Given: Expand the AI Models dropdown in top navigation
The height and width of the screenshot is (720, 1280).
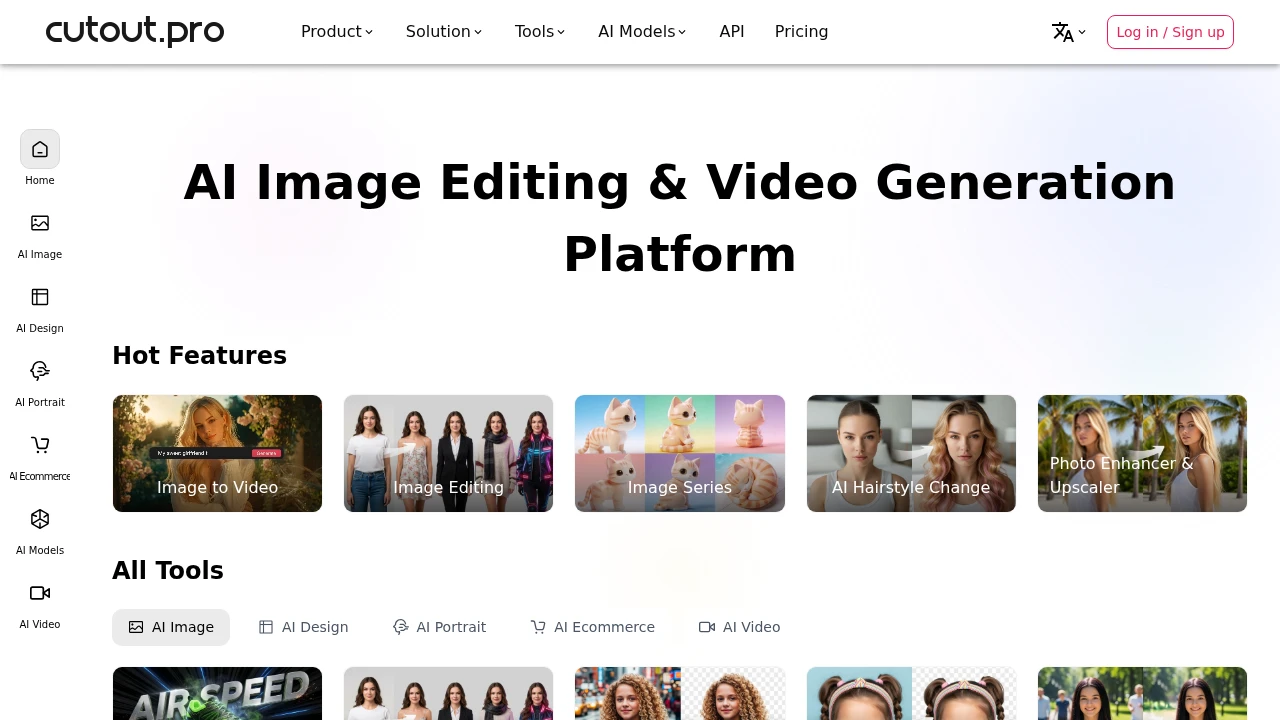Looking at the screenshot, I should point(641,31).
